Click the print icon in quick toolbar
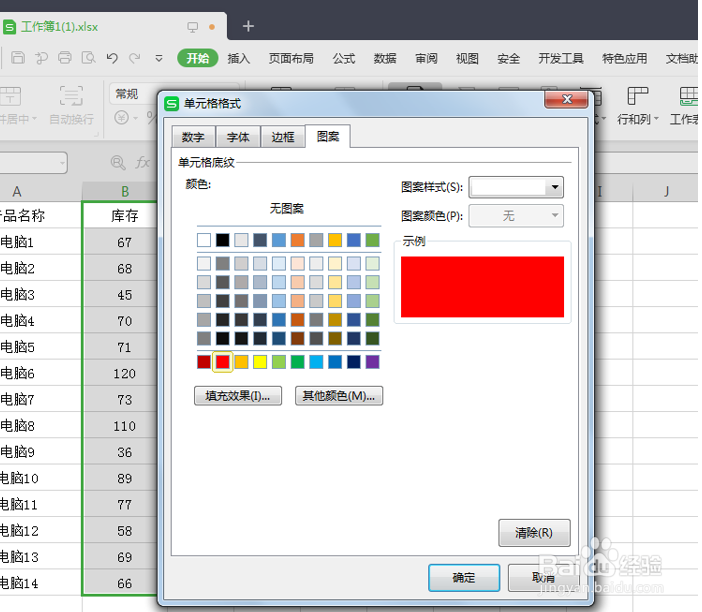702x612 pixels. click(65, 58)
